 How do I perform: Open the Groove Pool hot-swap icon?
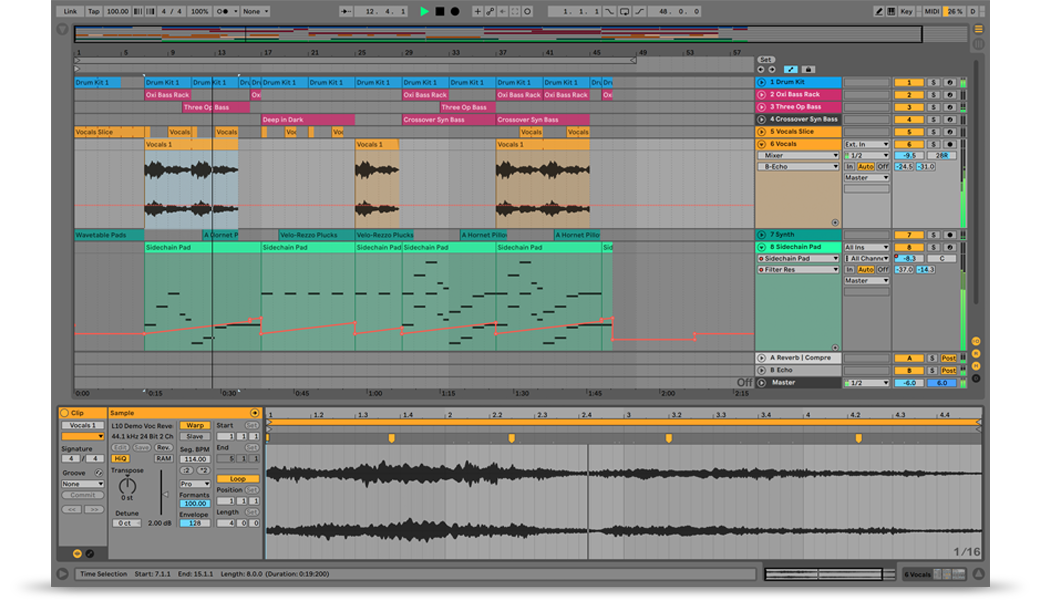pos(98,473)
